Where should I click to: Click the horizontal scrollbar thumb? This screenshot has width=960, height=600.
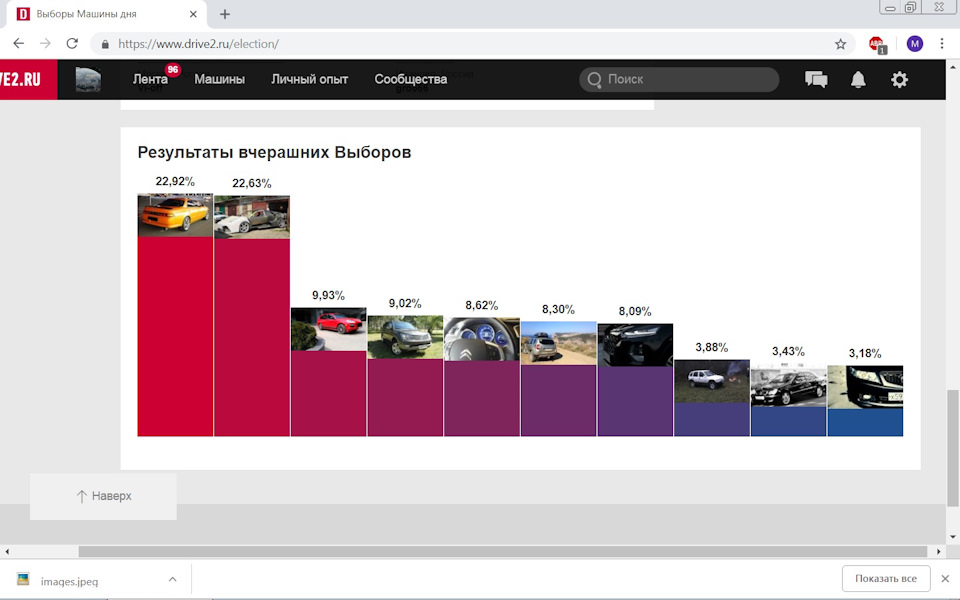pyautogui.click(x=503, y=551)
